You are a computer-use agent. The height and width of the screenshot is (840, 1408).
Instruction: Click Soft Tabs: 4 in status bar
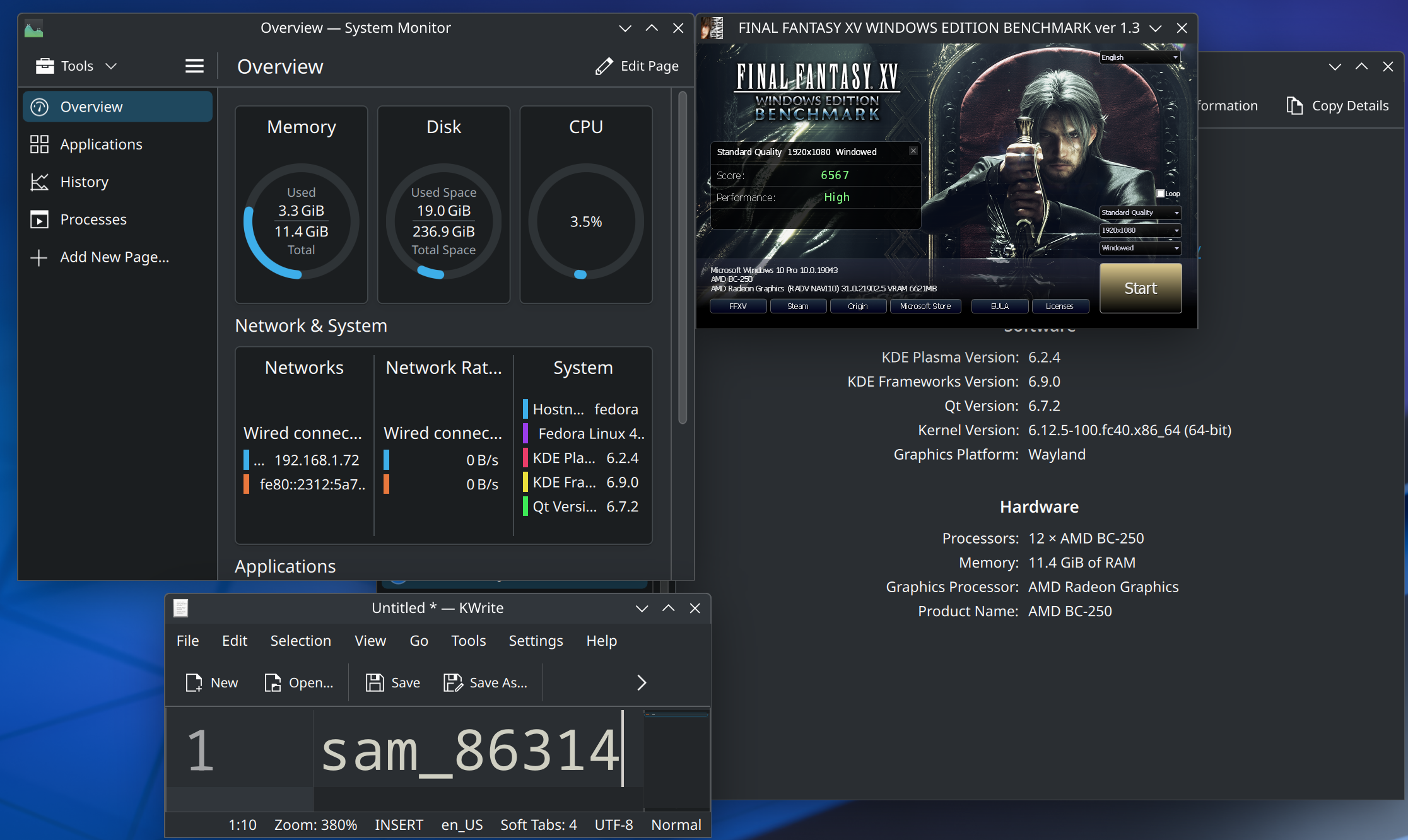tap(539, 825)
